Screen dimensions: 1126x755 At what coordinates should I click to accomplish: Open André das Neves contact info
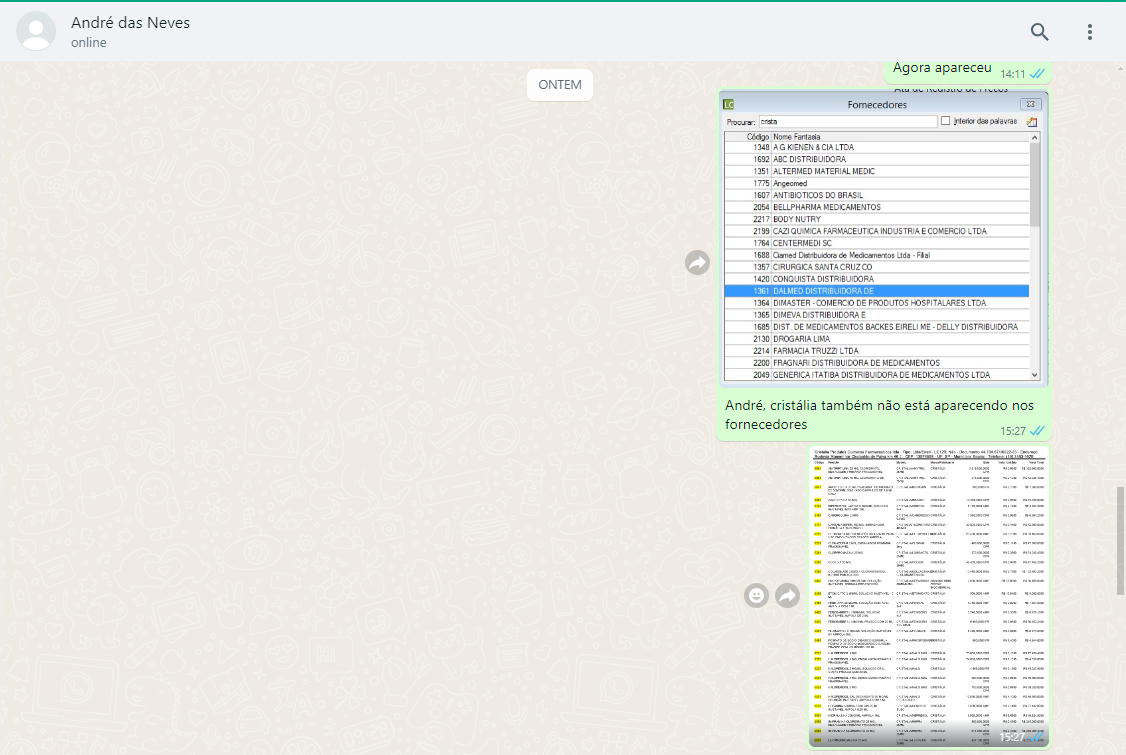pyautogui.click(x=130, y=23)
